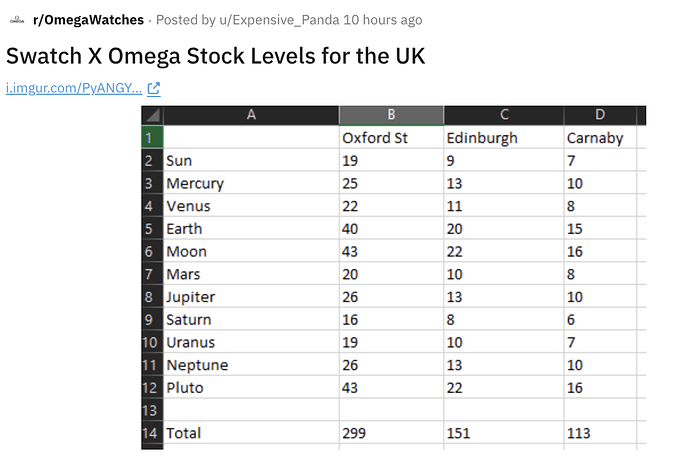Screen dimensions: 690x460
Task: Select row 14 header
Action: tap(152, 433)
